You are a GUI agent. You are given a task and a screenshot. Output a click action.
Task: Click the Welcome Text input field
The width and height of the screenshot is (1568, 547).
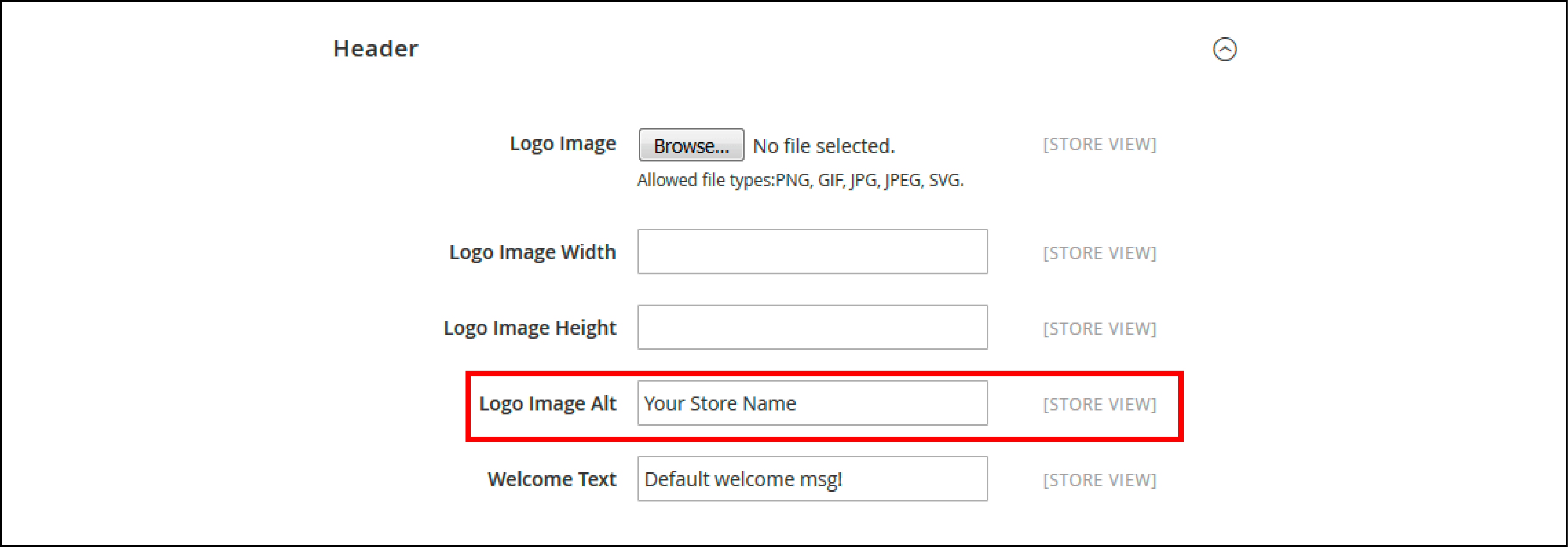(812, 479)
